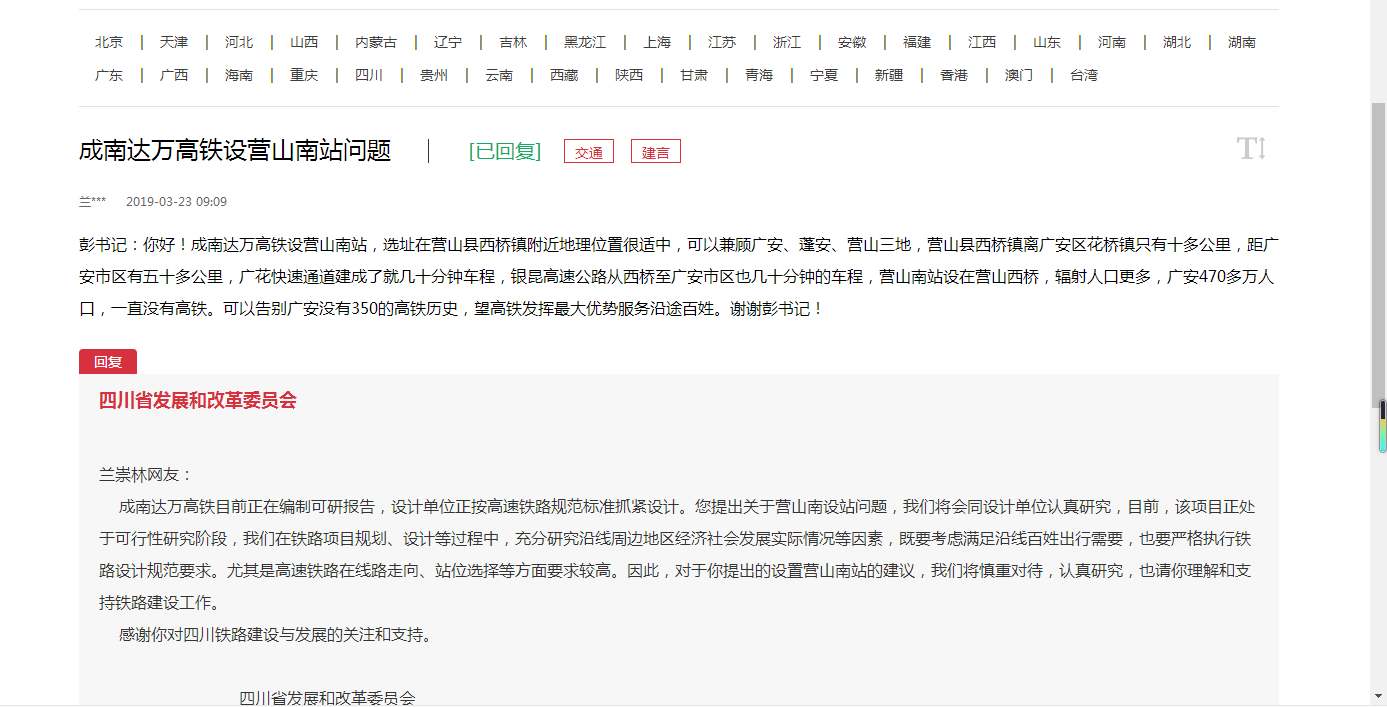Open the 湖南 province link
Viewport: 1387px width, 707px height.
point(1242,42)
